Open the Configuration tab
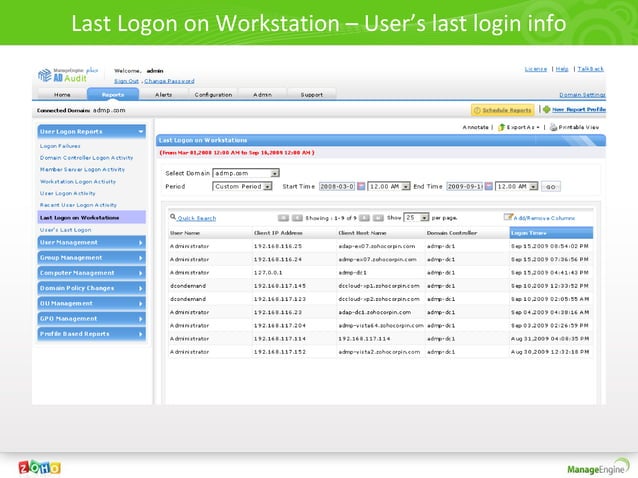The width and height of the screenshot is (638, 478). (213, 94)
